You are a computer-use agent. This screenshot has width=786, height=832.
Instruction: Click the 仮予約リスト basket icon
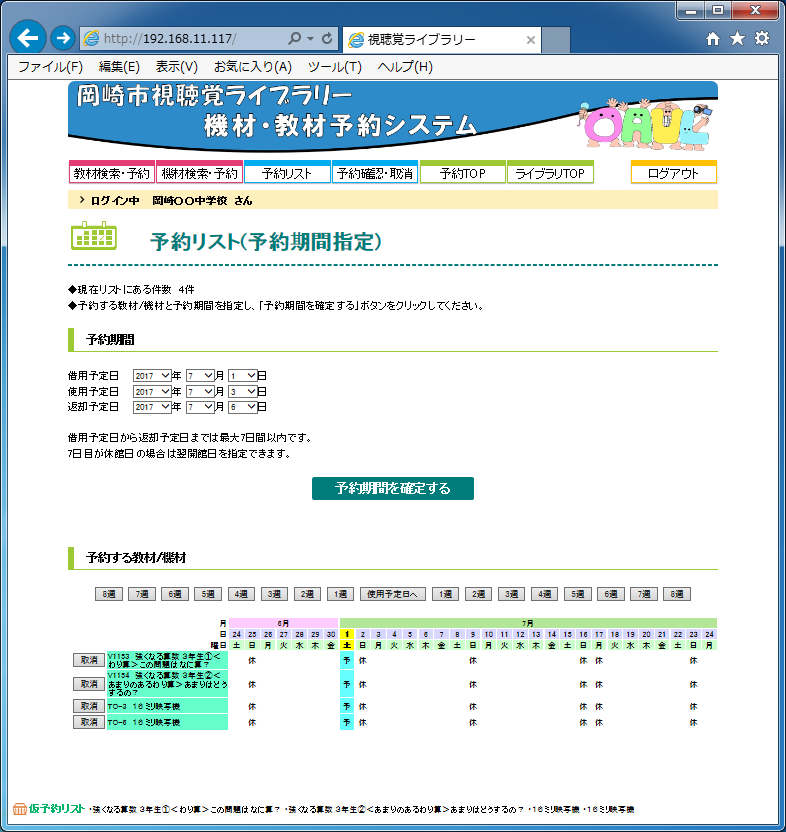(19, 808)
